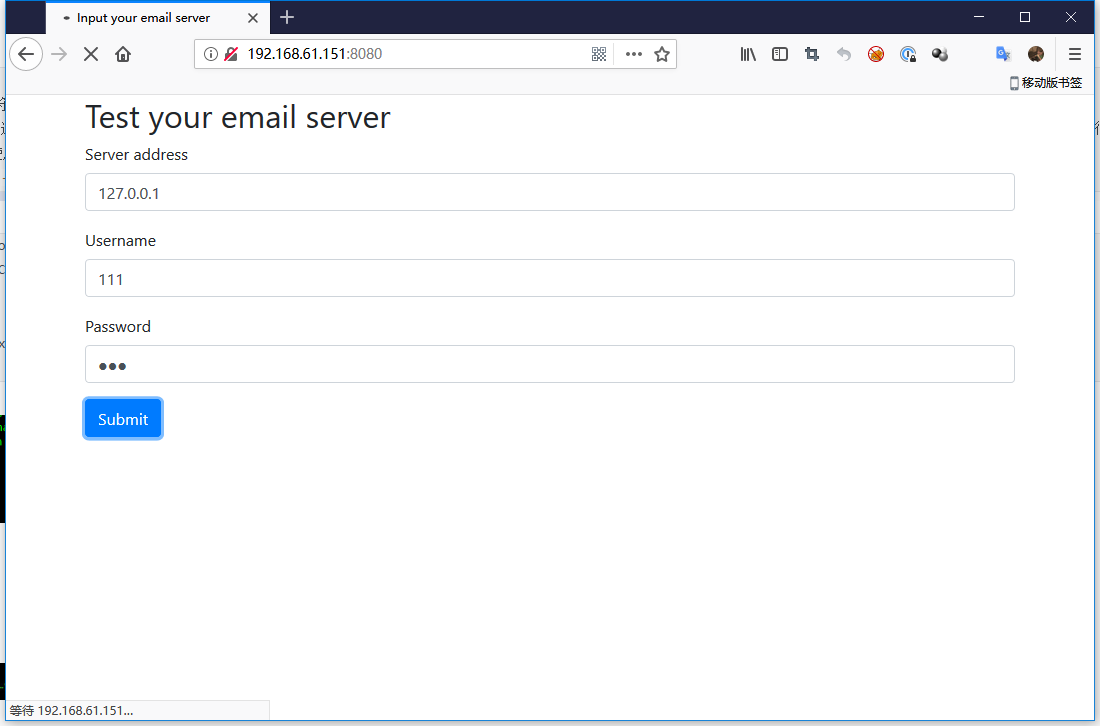Image resolution: width=1100 pixels, height=726 pixels.
Task: Open the Firefox account avatar icon
Action: (1035, 54)
